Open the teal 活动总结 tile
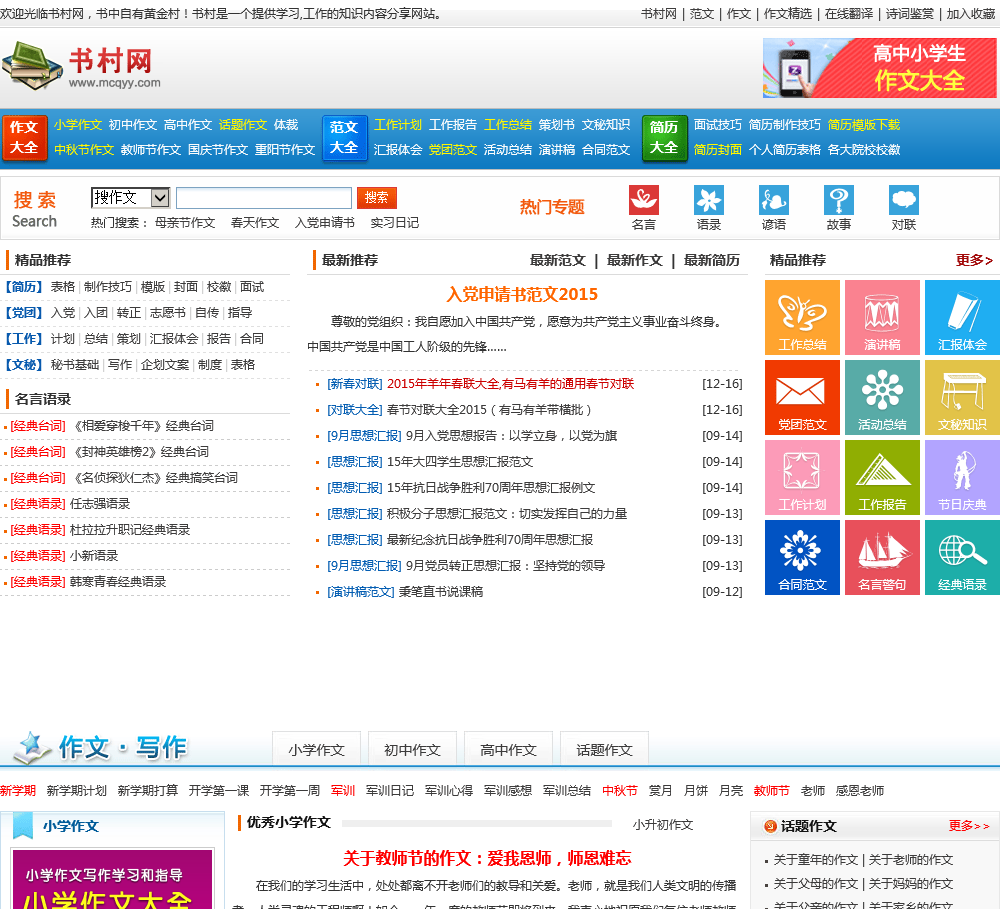Image resolution: width=1000 pixels, height=909 pixels. click(882, 397)
